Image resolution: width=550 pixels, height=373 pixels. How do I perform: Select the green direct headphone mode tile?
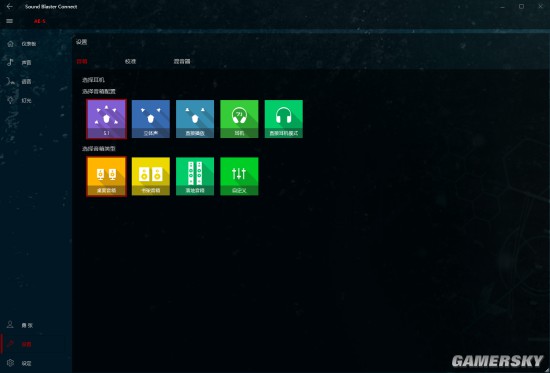(x=283, y=119)
